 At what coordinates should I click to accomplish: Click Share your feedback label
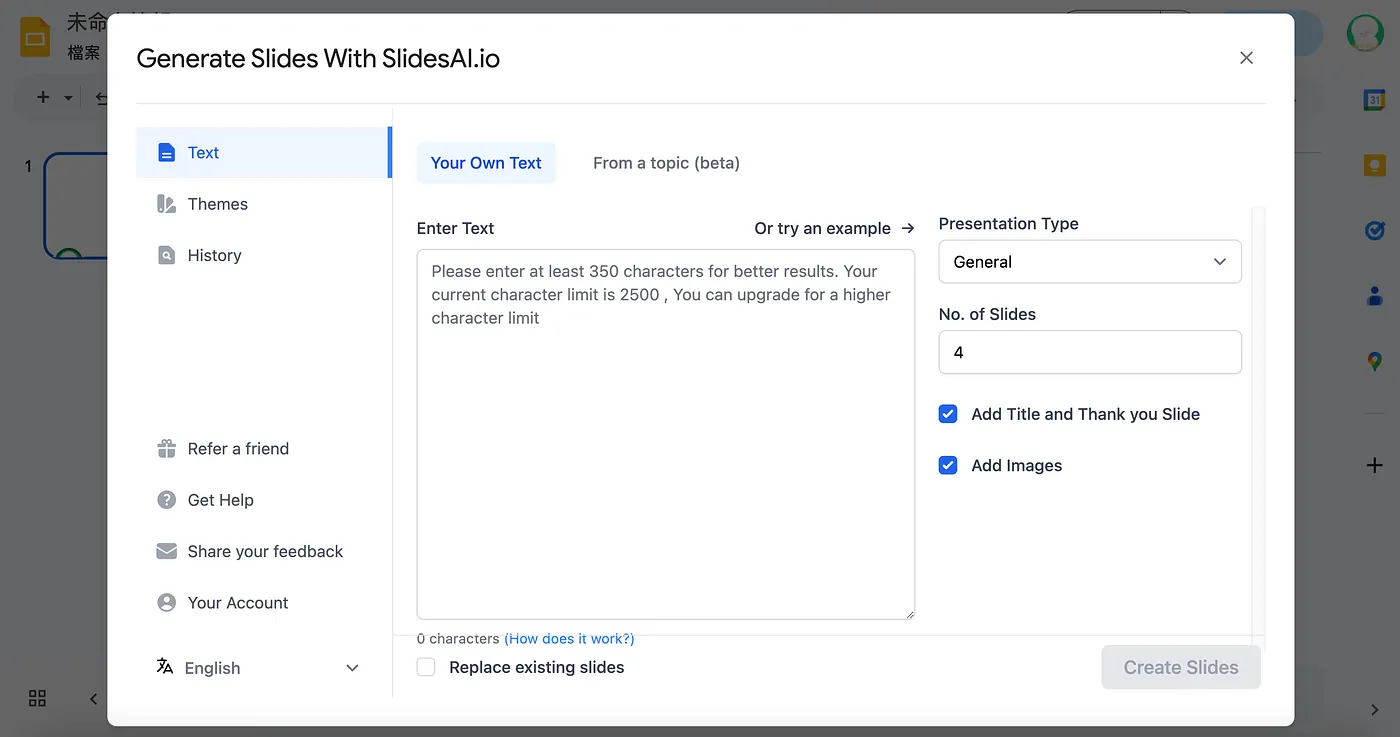click(x=265, y=551)
